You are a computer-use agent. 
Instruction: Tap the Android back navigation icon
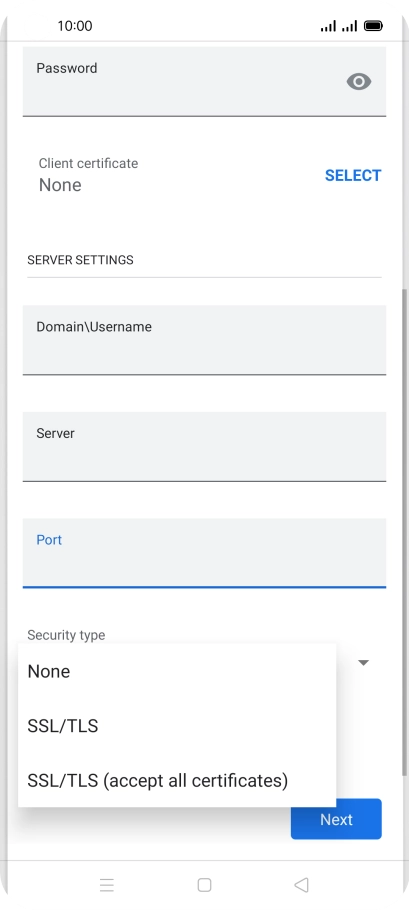(301, 884)
